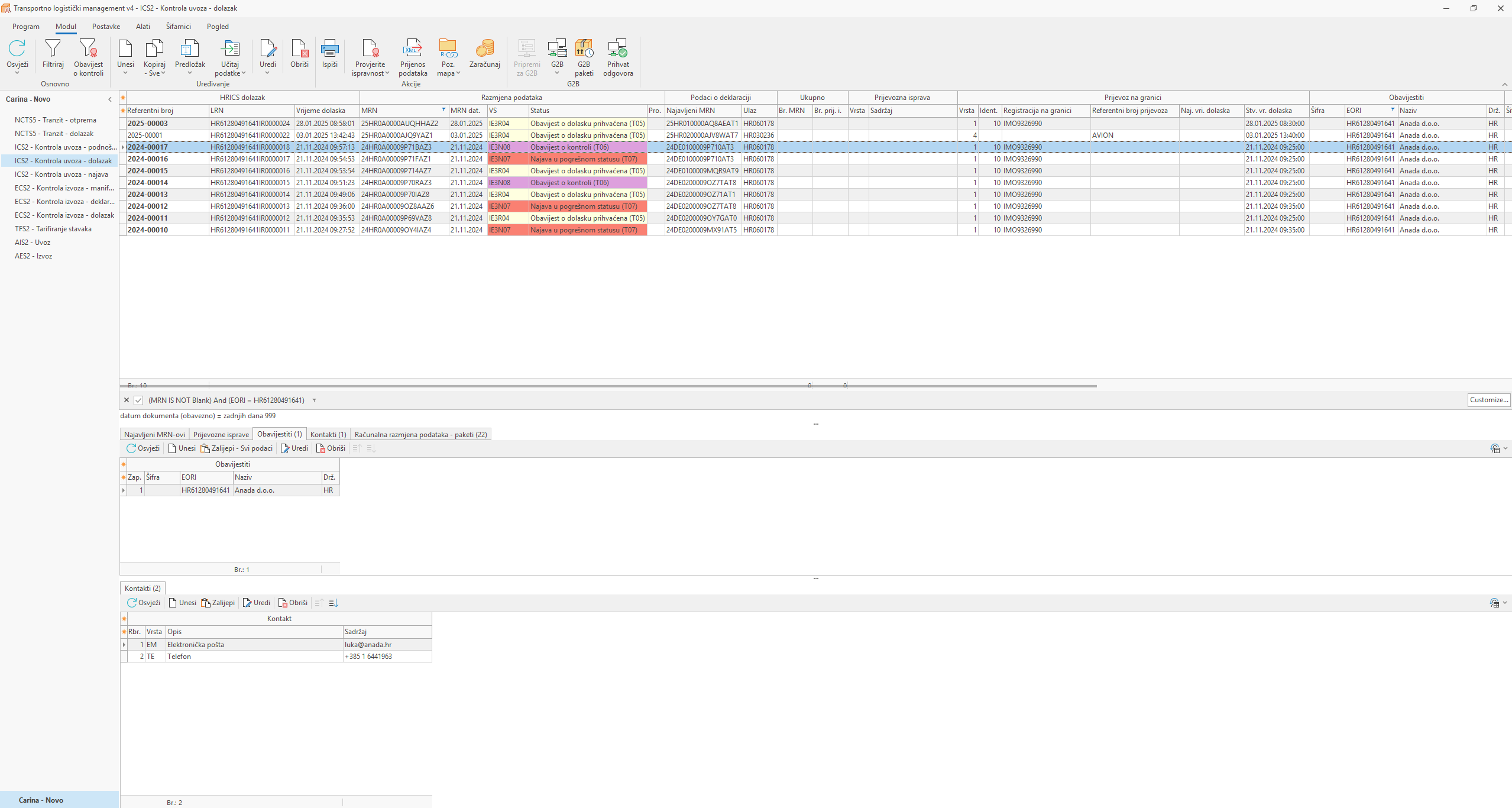The image size is (1512, 808).
Task: Click the Zaračunaj coins icon
Action: 484,49
